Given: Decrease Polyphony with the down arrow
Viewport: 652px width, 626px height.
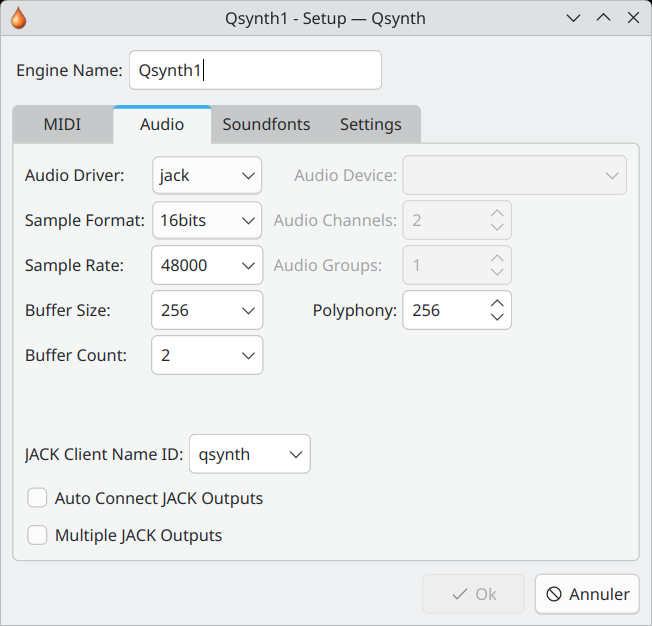Looking at the screenshot, I should [497, 317].
